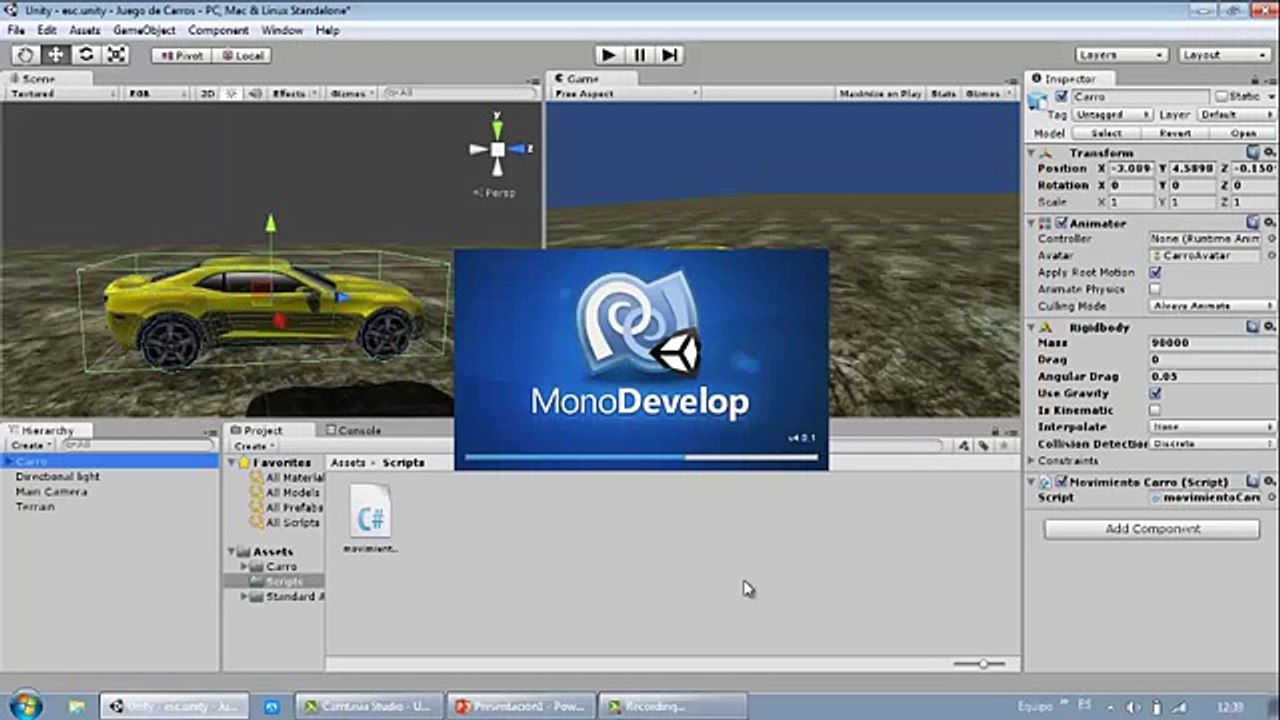
Task: Toggle Apply Root Motion checkbox
Action: [1156, 273]
